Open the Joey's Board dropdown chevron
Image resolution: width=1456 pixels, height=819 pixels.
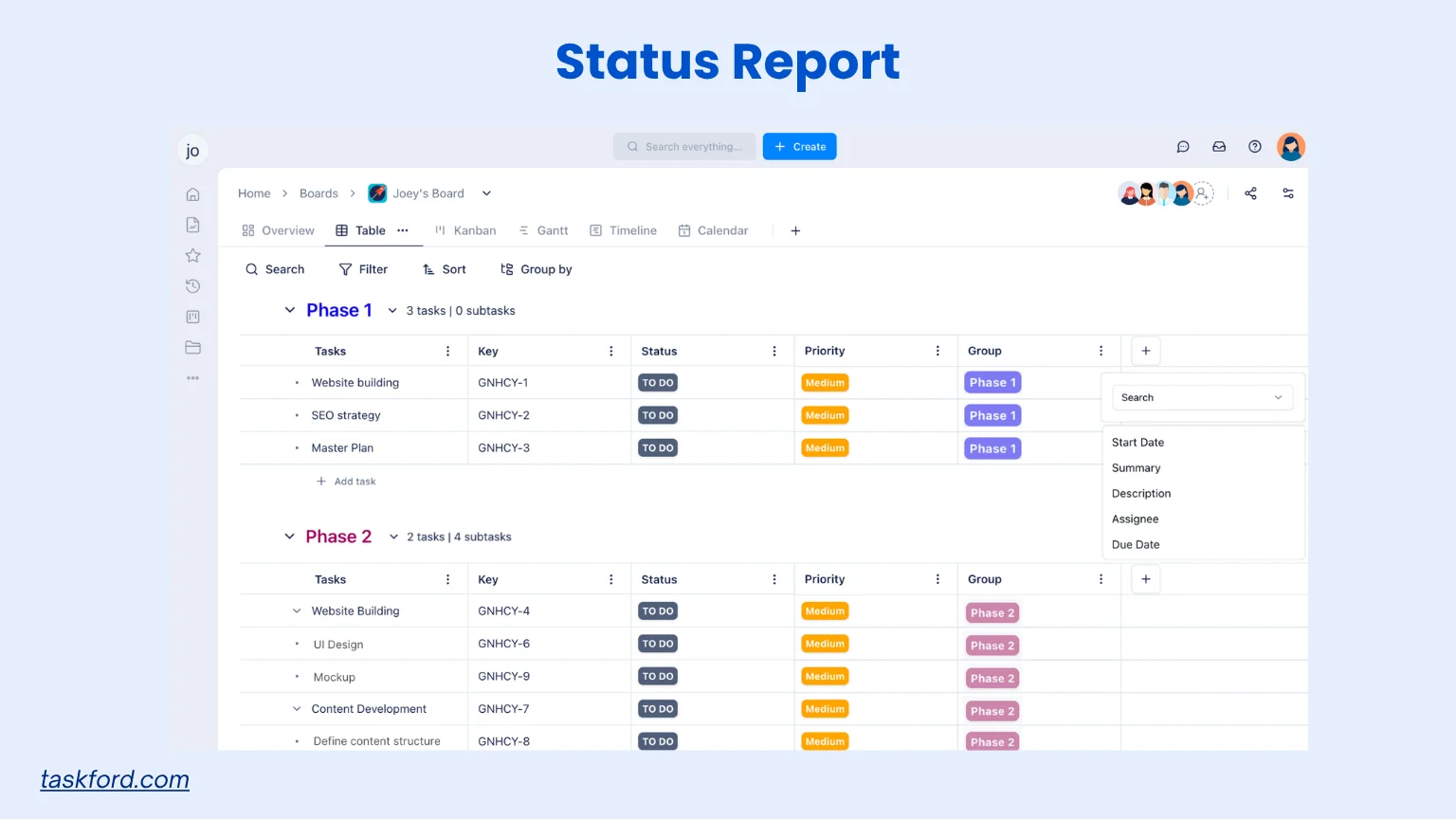486,193
